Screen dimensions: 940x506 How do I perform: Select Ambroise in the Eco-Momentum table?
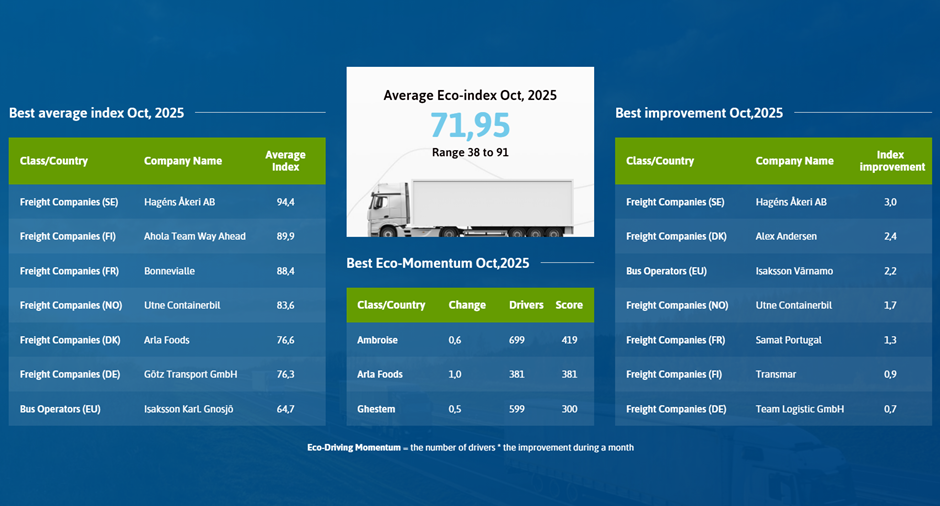click(377, 340)
